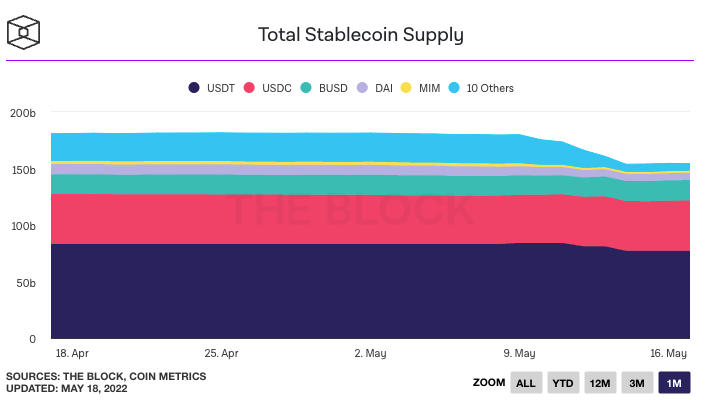The height and width of the screenshot is (400, 711).
Task: Click the USDT legend label
Action: (221, 88)
